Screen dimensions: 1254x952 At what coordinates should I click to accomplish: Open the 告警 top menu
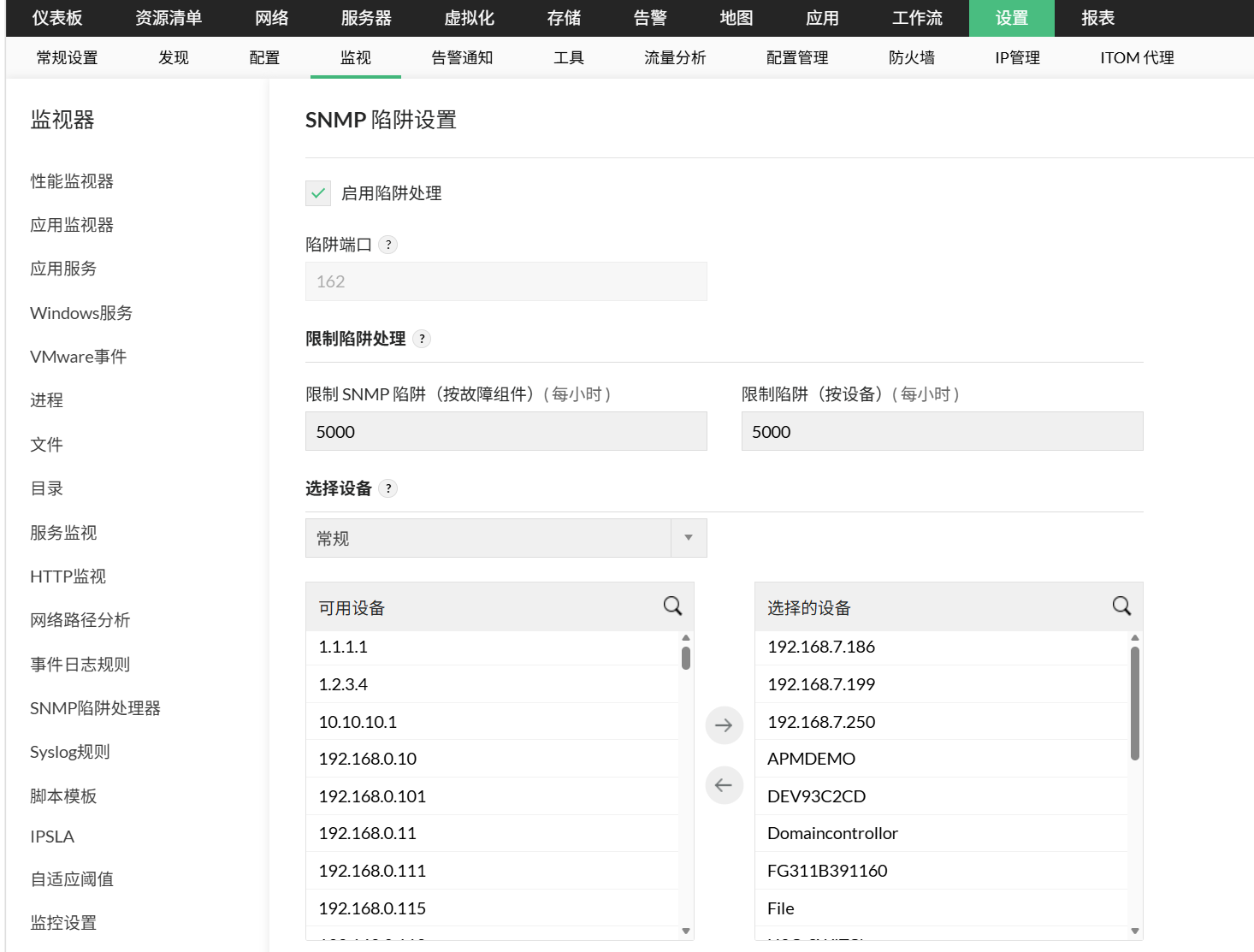(x=650, y=18)
